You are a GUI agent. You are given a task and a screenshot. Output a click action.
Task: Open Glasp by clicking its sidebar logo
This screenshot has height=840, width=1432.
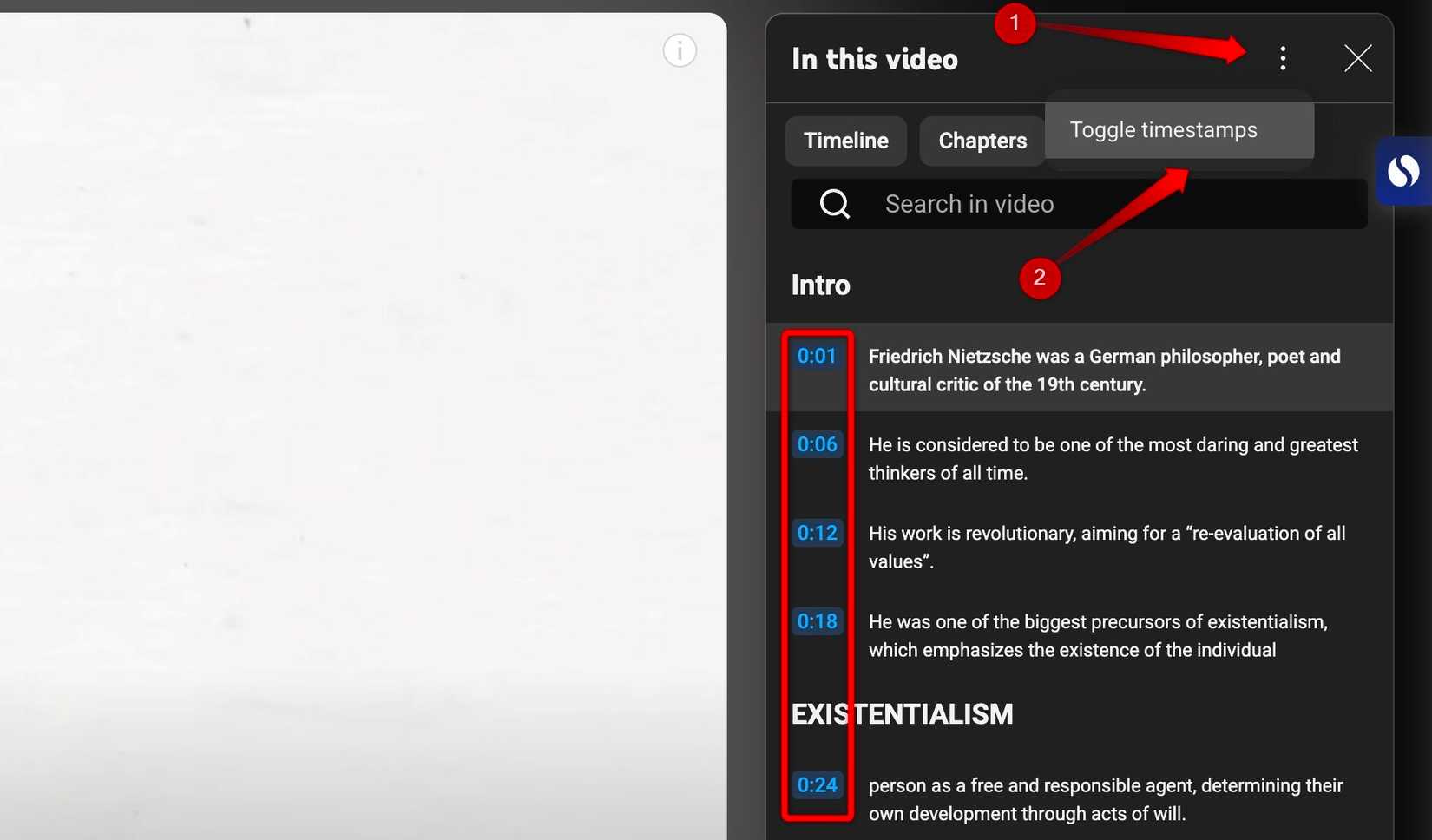1403,171
